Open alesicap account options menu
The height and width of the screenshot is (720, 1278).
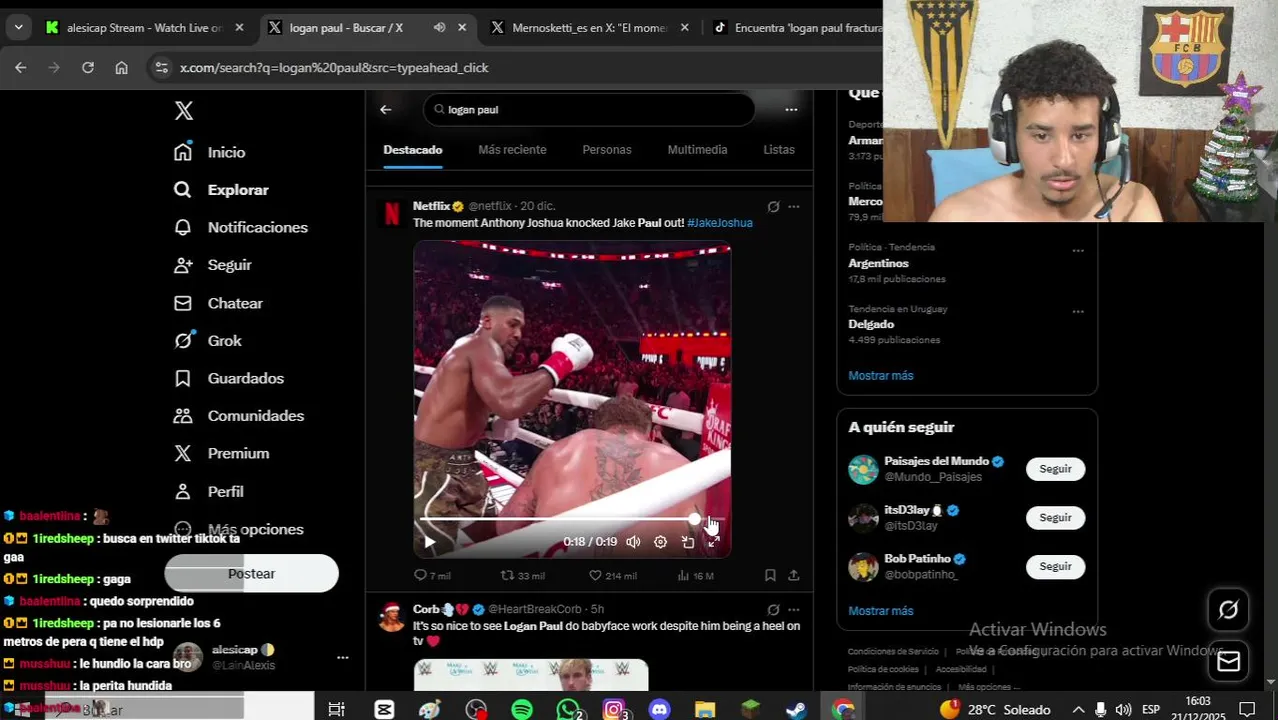(342, 658)
